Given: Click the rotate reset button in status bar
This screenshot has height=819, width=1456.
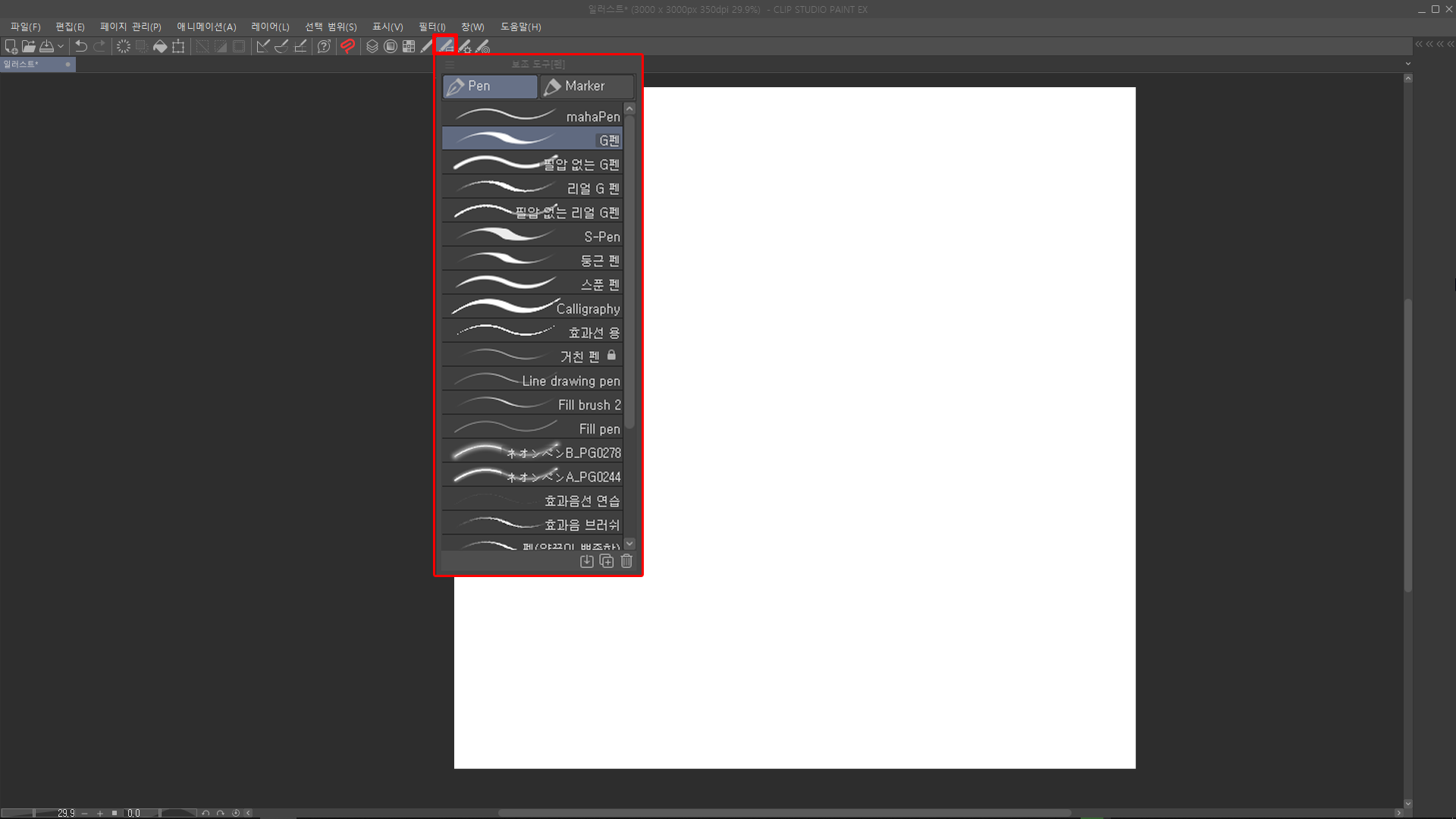Looking at the screenshot, I should point(236,813).
